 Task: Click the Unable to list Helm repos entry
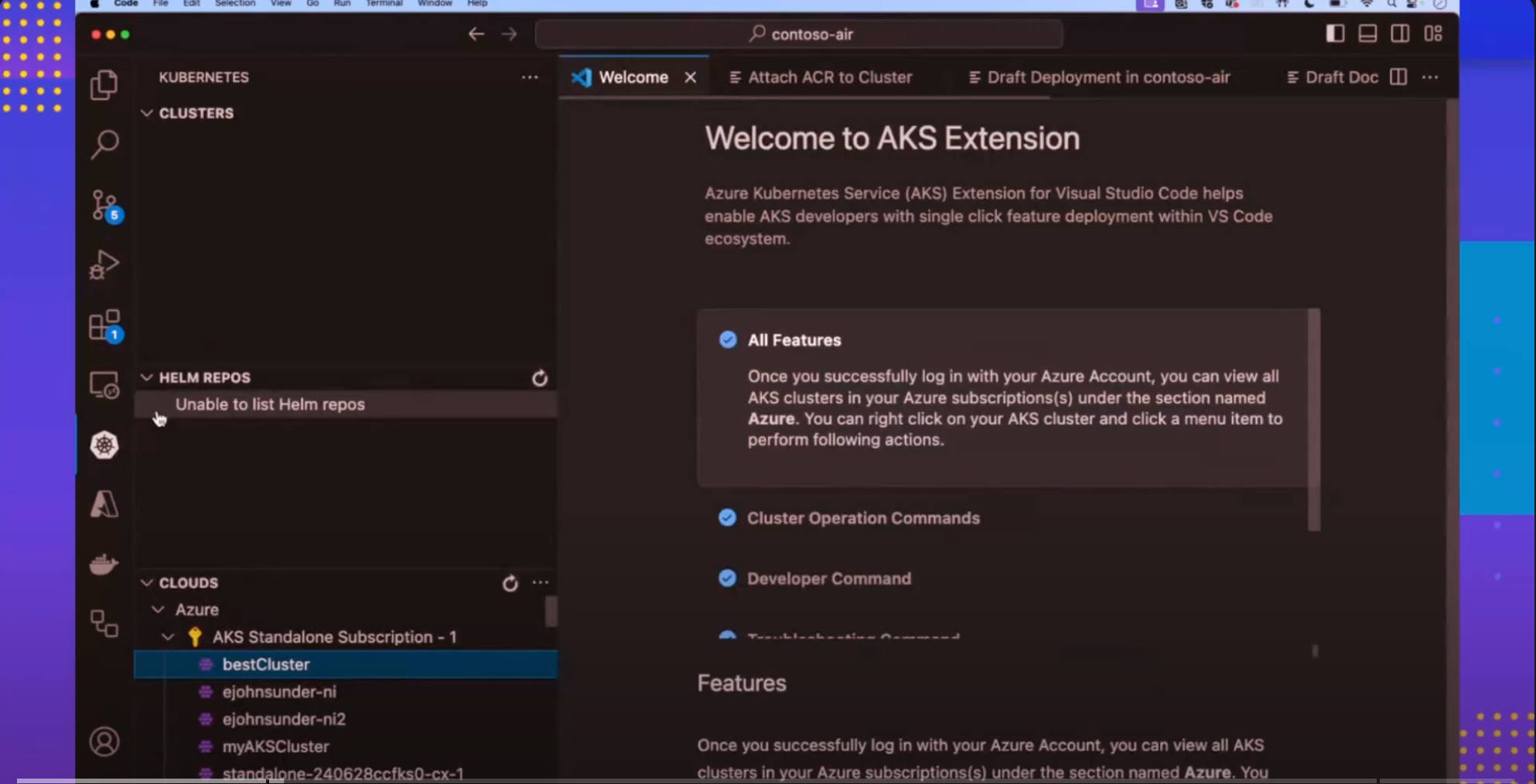click(270, 404)
